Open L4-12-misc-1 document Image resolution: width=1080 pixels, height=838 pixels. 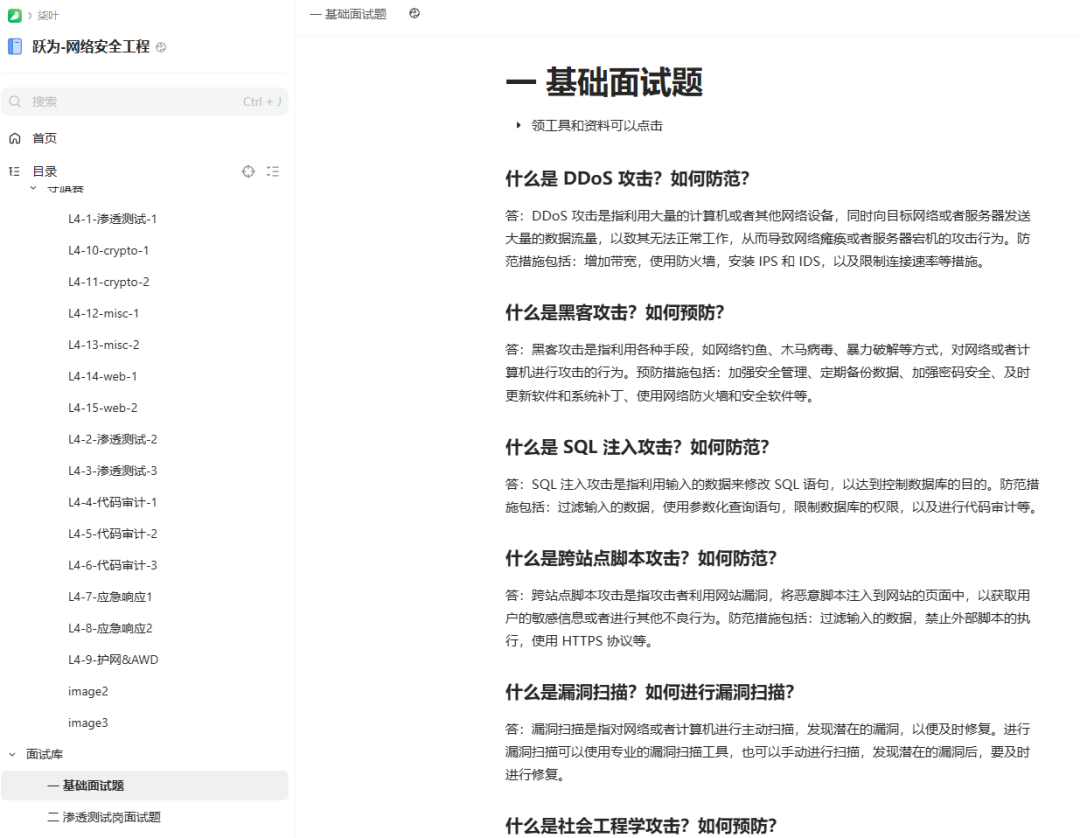(x=103, y=313)
